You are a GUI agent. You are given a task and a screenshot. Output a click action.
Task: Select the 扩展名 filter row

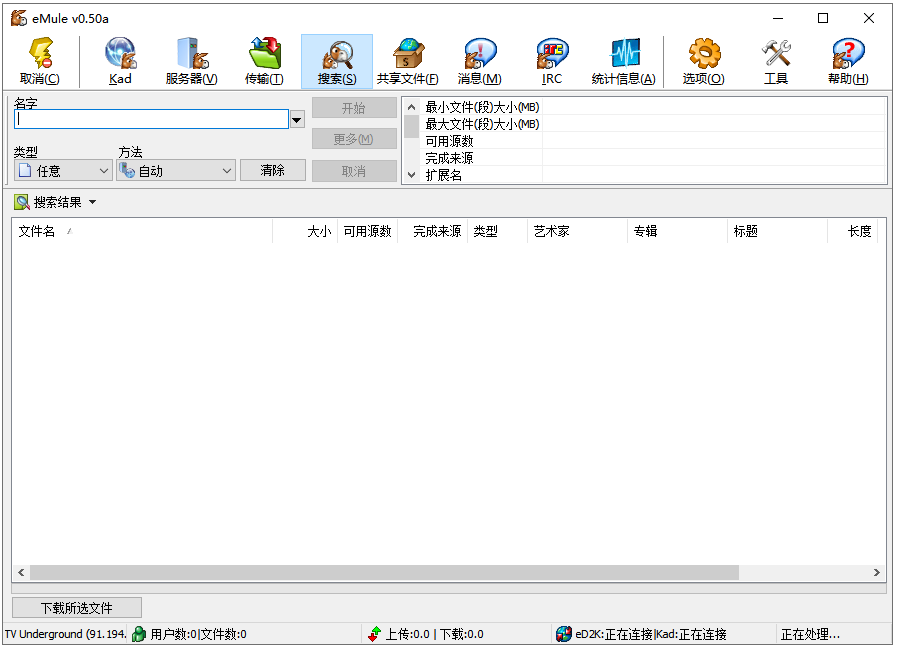653,175
